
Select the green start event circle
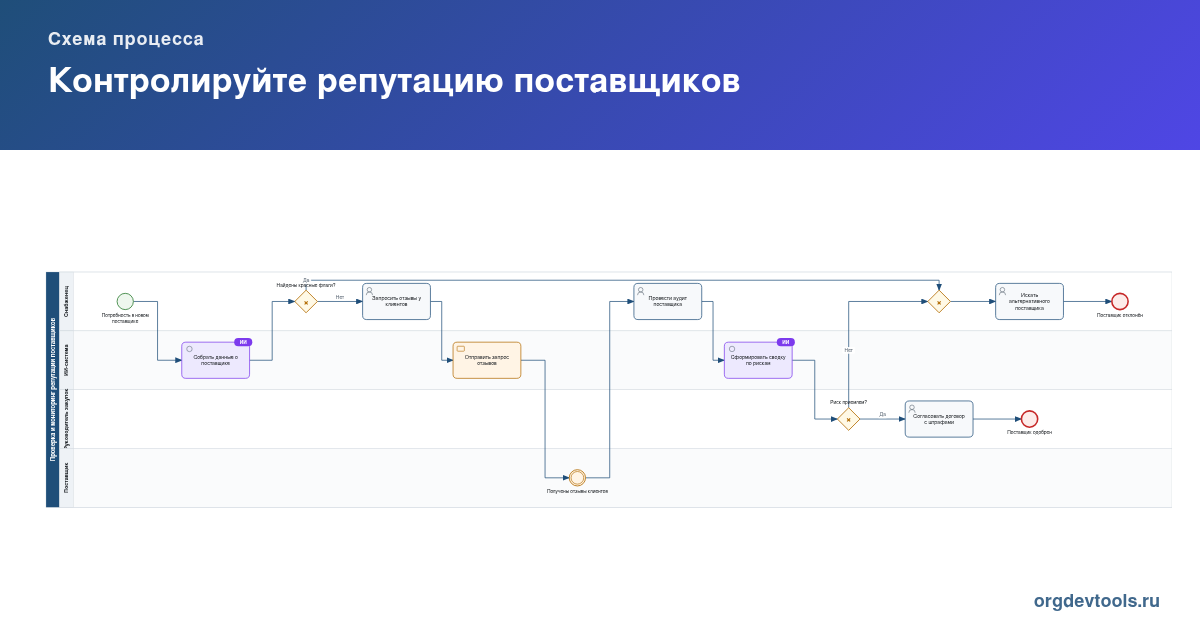click(x=125, y=301)
